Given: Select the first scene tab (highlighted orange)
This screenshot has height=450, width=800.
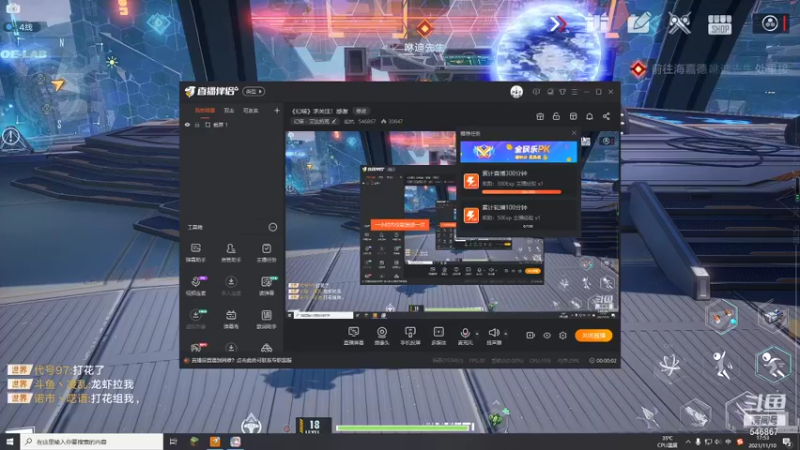Looking at the screenshot, I should (x=205, y=111).
